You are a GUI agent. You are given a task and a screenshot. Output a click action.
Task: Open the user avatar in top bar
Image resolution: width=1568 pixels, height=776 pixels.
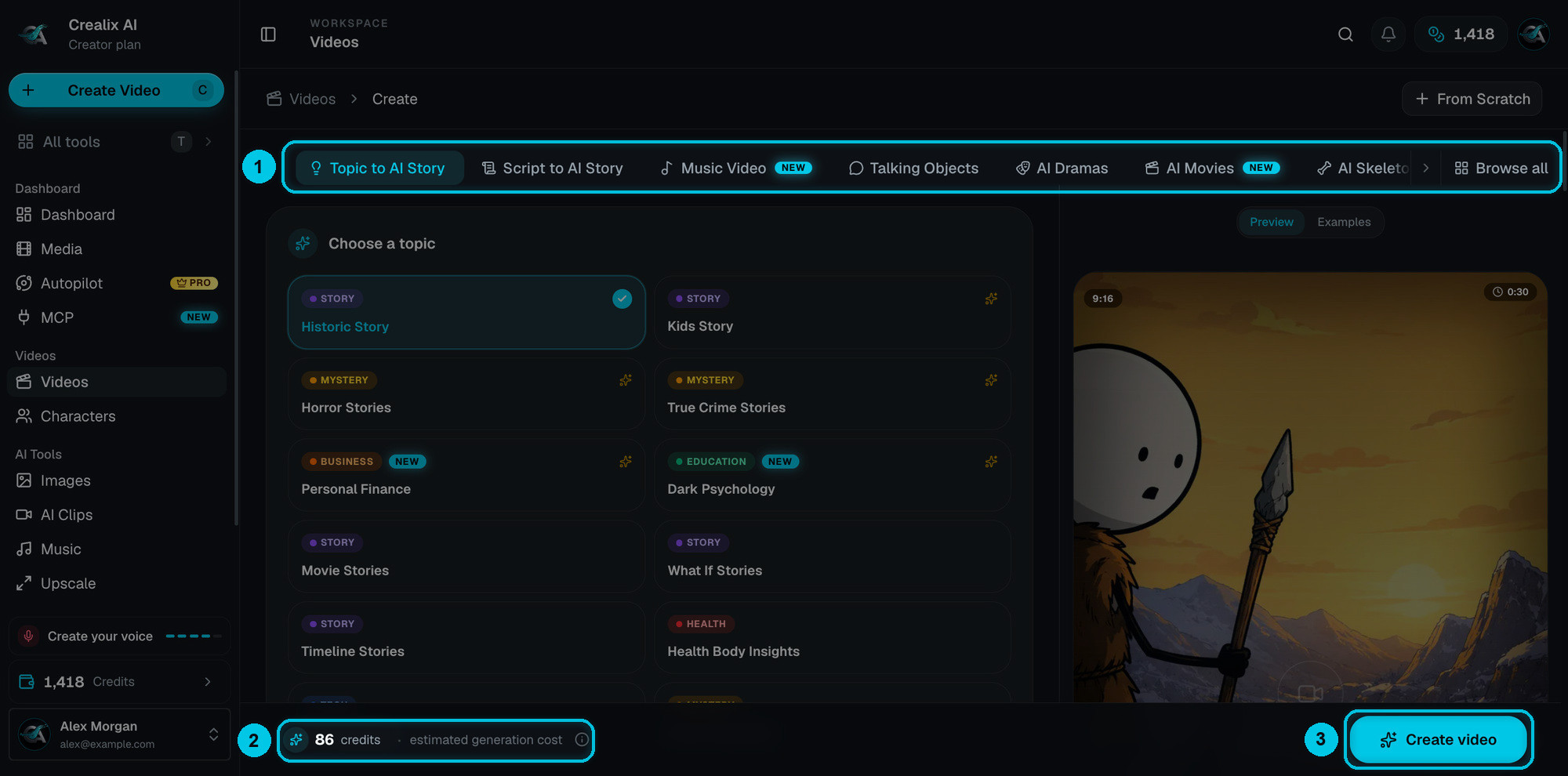pos(1534,34)
